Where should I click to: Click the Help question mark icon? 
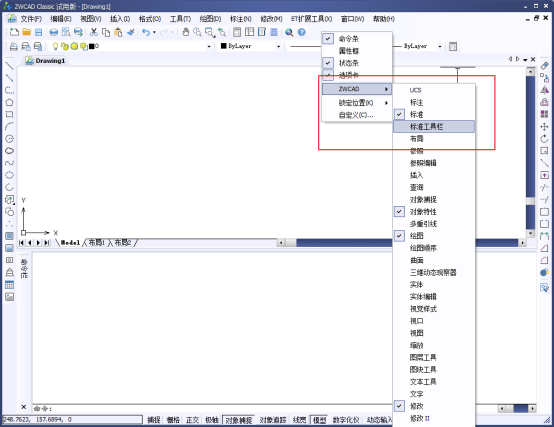click(301, 32)
